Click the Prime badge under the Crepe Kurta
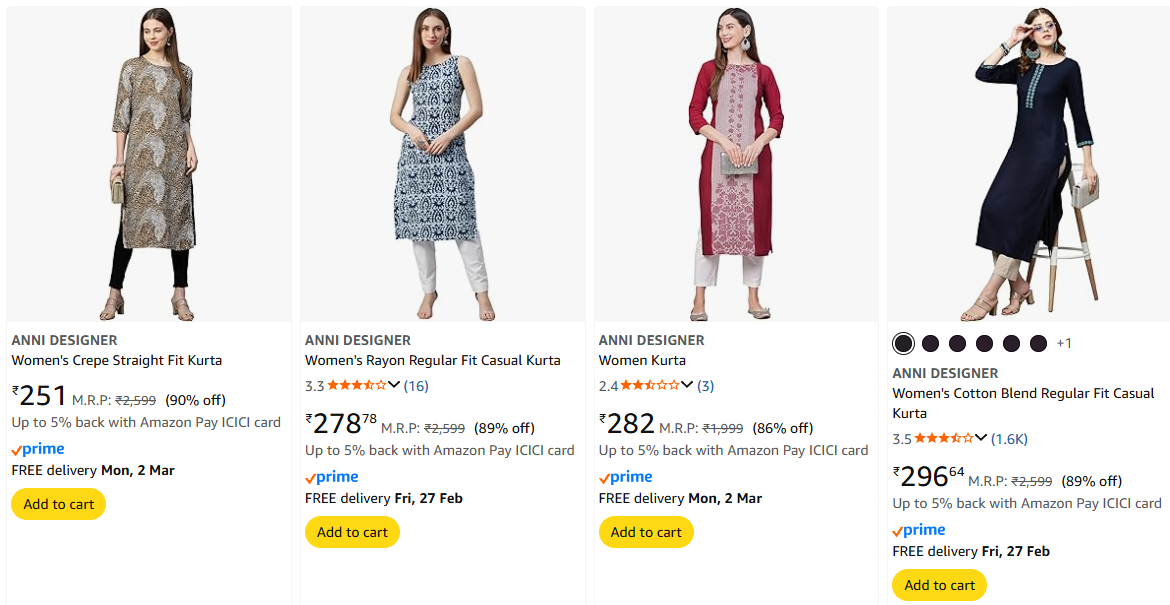Viewport: 1170px width, 605px height. [38, 449]
